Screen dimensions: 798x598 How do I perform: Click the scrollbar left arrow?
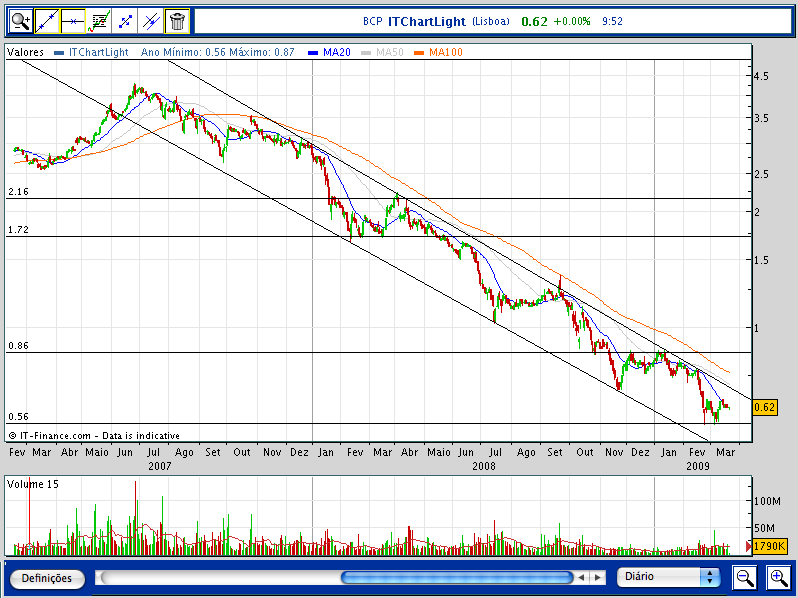[581, 578]
